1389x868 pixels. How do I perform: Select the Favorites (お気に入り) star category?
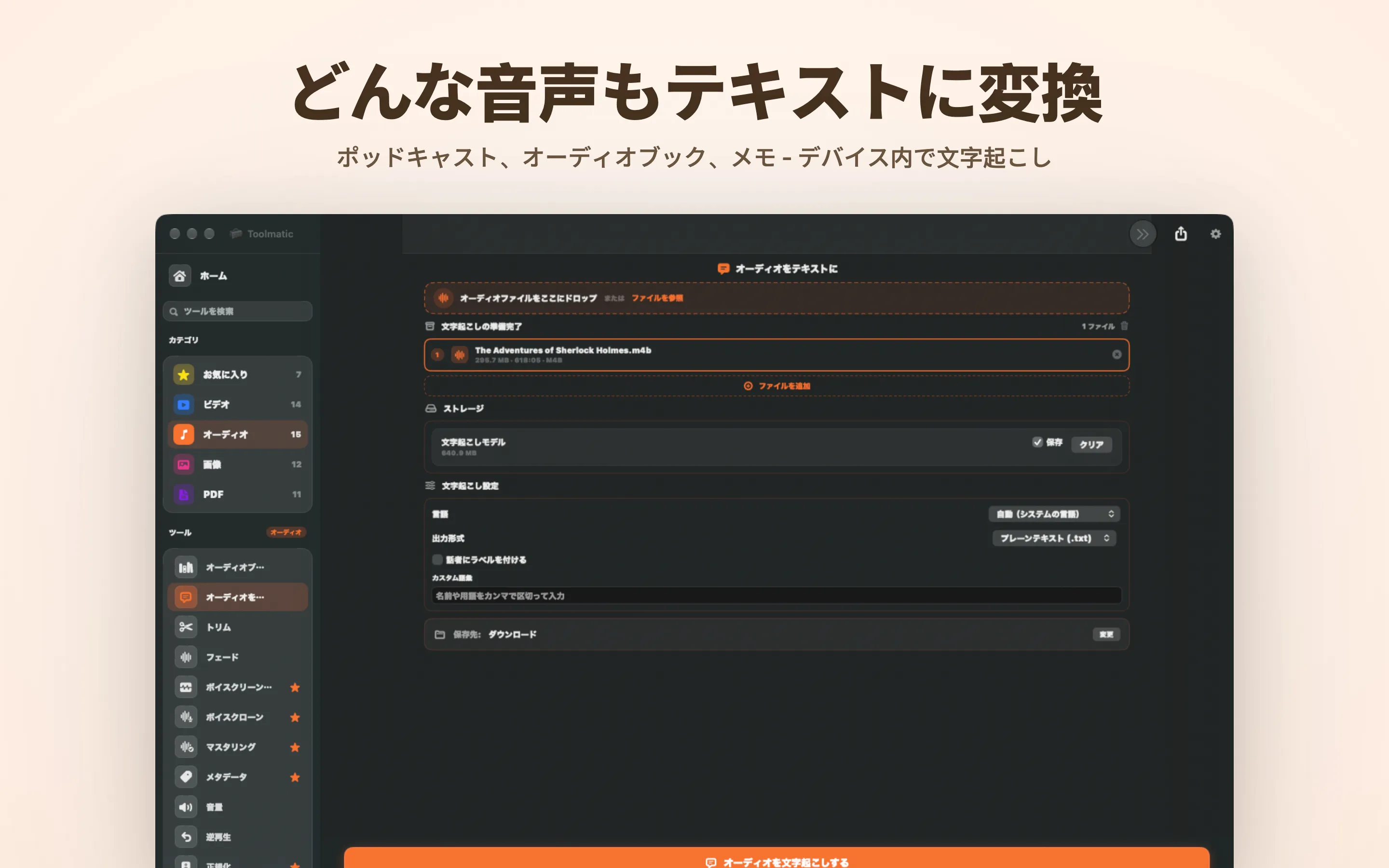click(238, 374)
